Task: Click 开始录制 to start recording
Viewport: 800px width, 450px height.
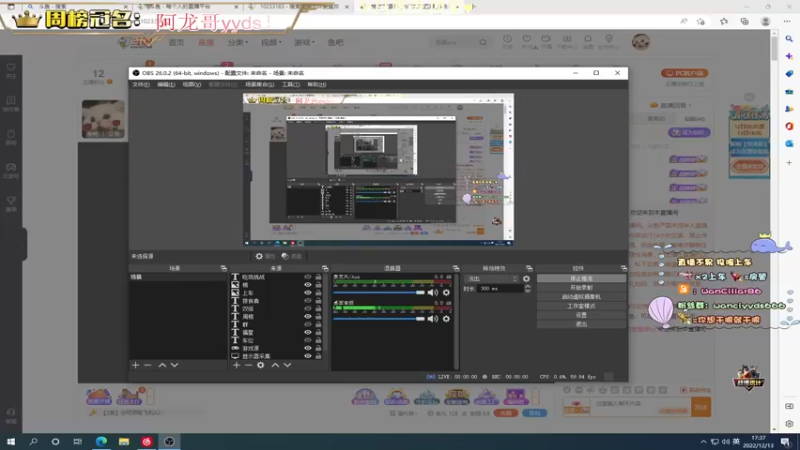Action: (x=581, y=288)
